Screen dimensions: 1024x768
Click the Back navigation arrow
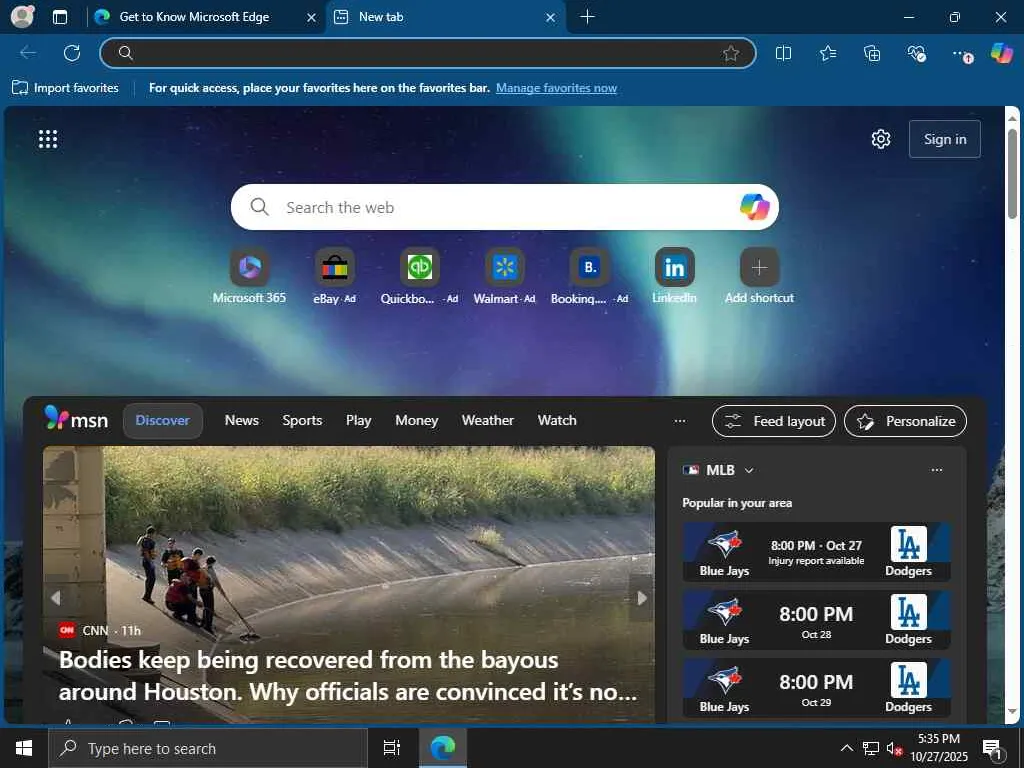click(x=28, y=53)
